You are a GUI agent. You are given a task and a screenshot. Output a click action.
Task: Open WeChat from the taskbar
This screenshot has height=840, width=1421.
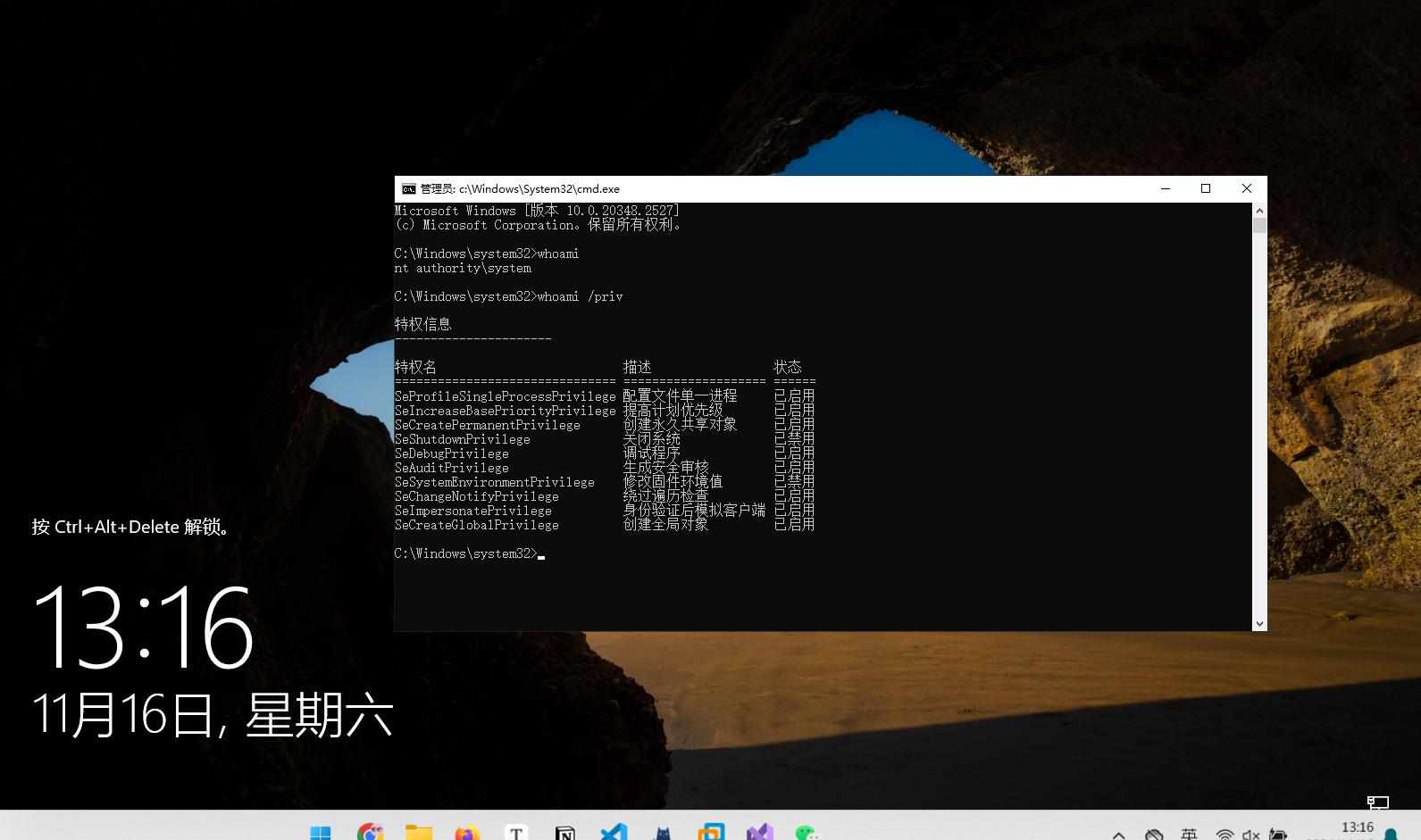point(807,833)
